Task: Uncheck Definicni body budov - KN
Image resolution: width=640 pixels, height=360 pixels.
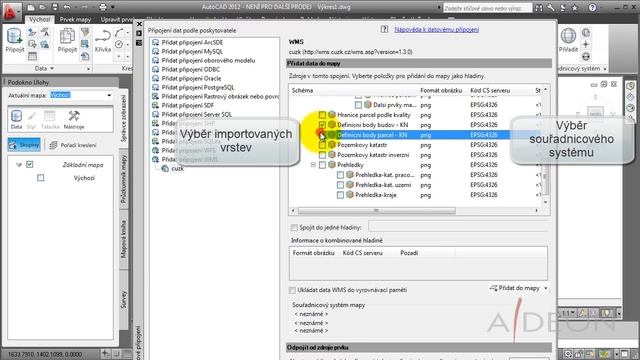Action: (322, 125)
